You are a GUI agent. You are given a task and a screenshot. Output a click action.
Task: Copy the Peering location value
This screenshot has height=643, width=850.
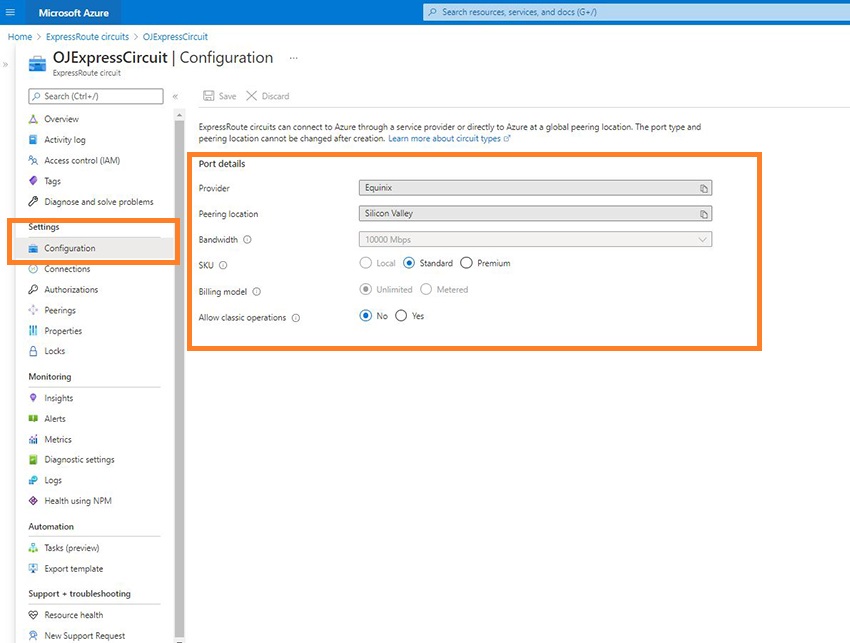click(x=704, y=214)
